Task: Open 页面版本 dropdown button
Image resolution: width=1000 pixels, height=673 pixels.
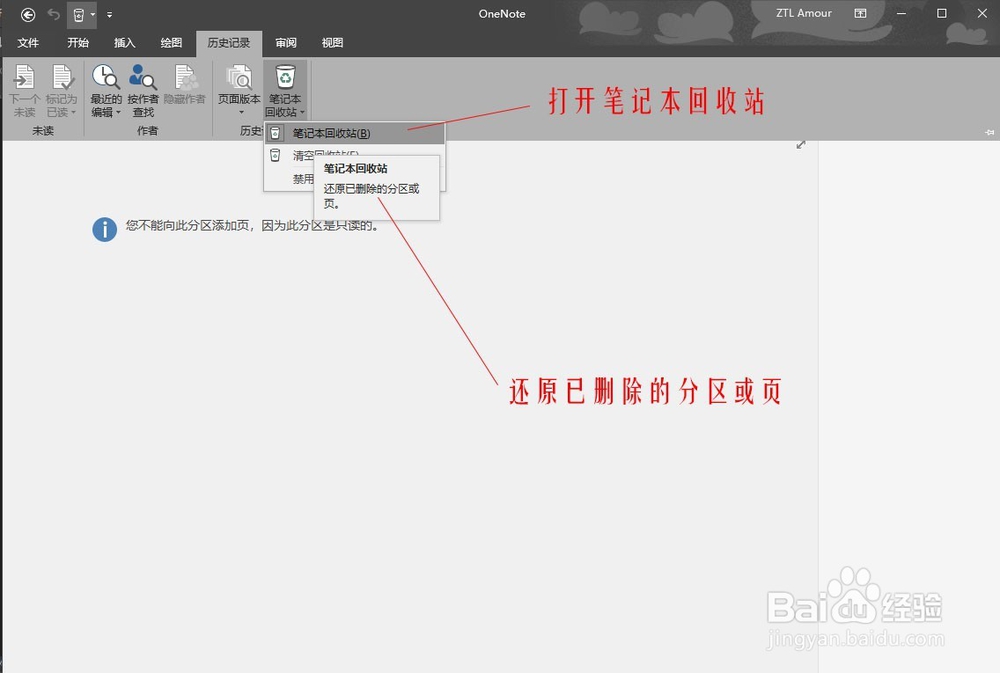Action: (x=239, y=89)
